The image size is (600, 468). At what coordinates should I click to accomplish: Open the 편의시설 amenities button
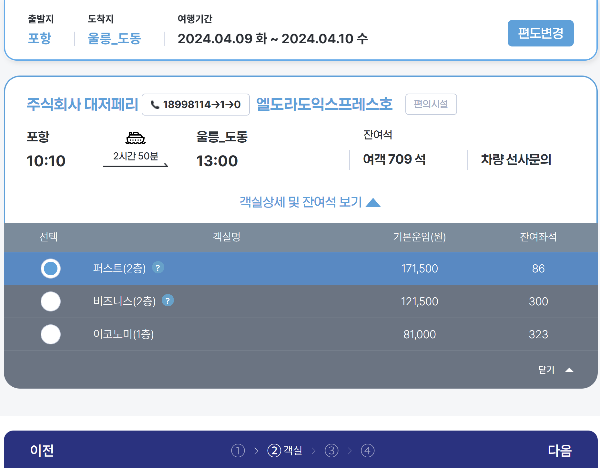click(x=431, y=104)
